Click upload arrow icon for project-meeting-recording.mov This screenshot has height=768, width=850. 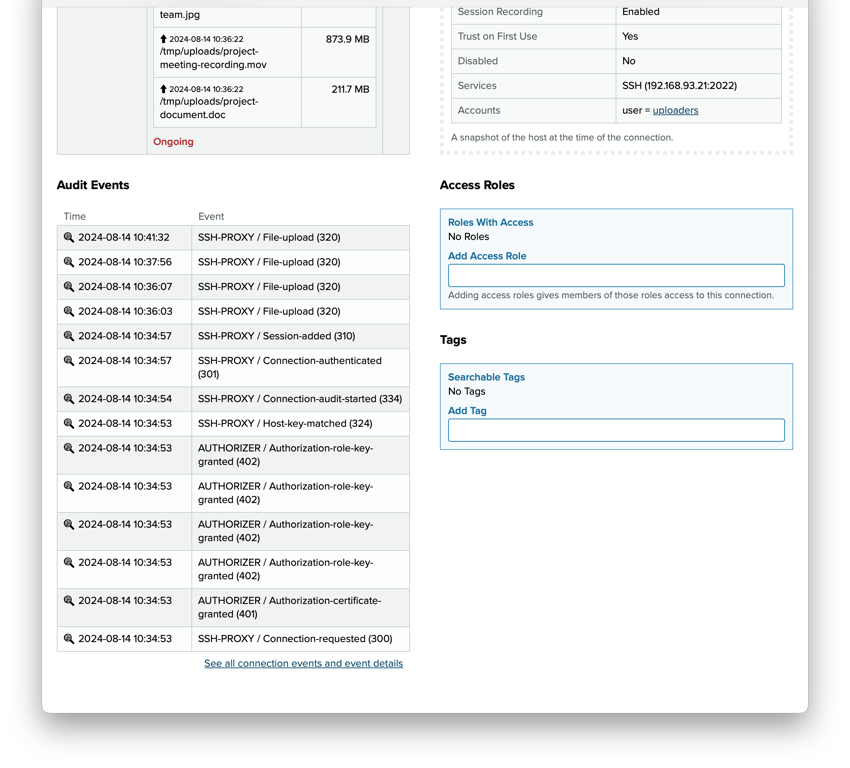[163, 39]
